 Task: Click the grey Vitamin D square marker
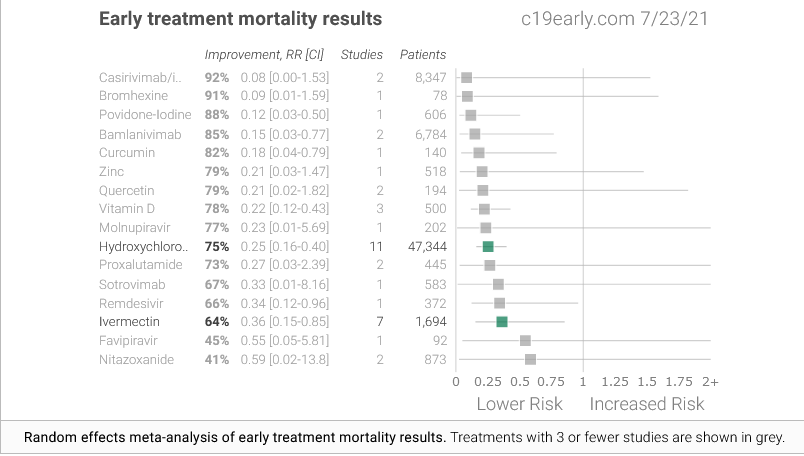pos(484,209)
